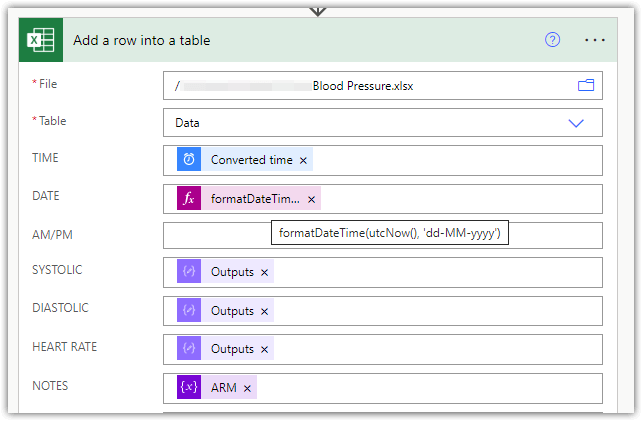Remove the Converted time token

pos(303,161)
